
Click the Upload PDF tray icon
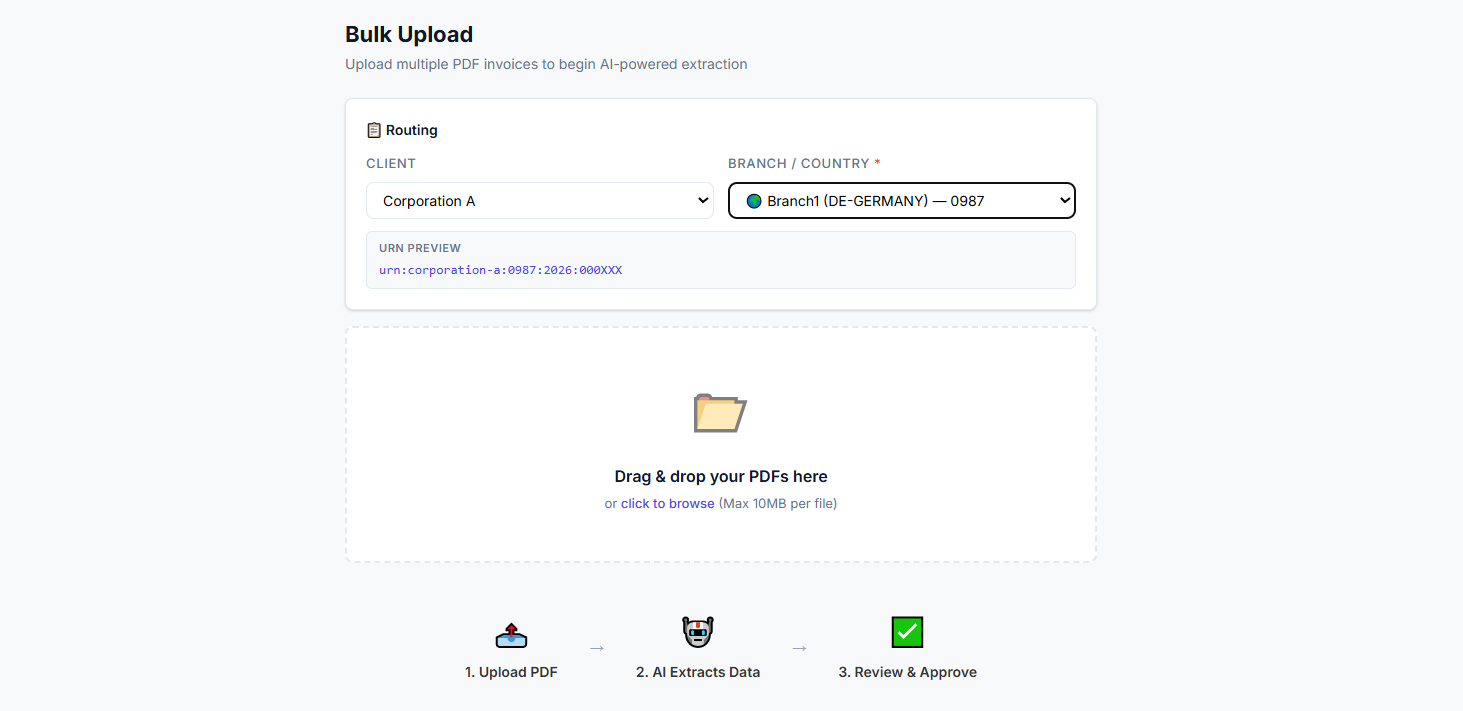tap(511, 635)
